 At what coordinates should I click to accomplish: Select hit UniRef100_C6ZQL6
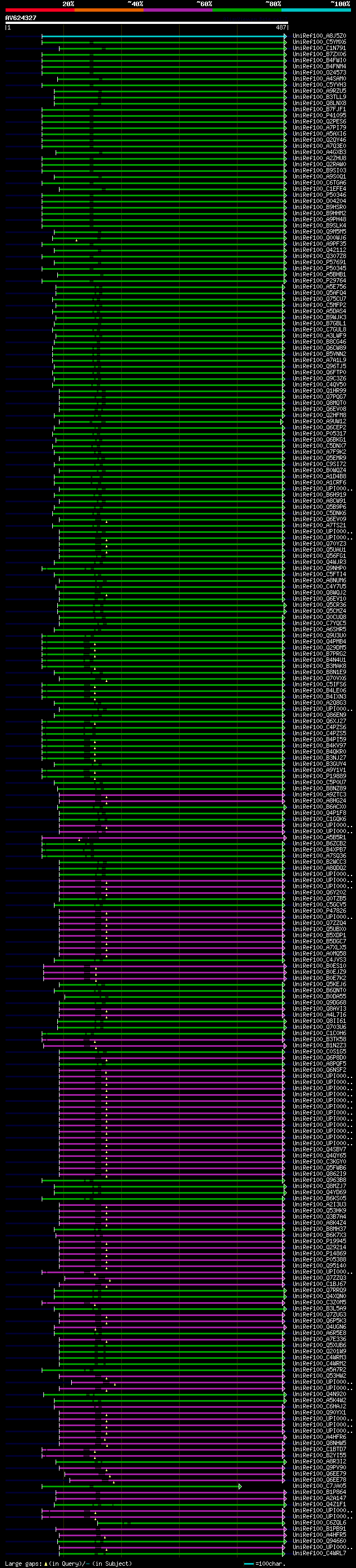[x=319, y=1524]
